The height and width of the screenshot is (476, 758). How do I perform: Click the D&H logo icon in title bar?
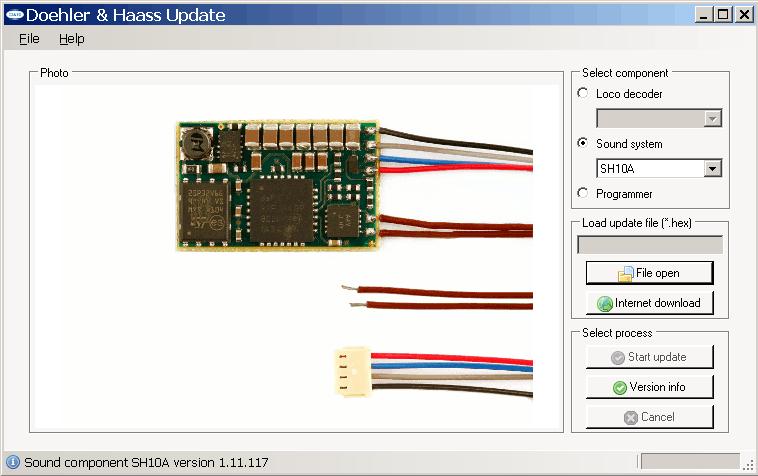click(15, 14)
